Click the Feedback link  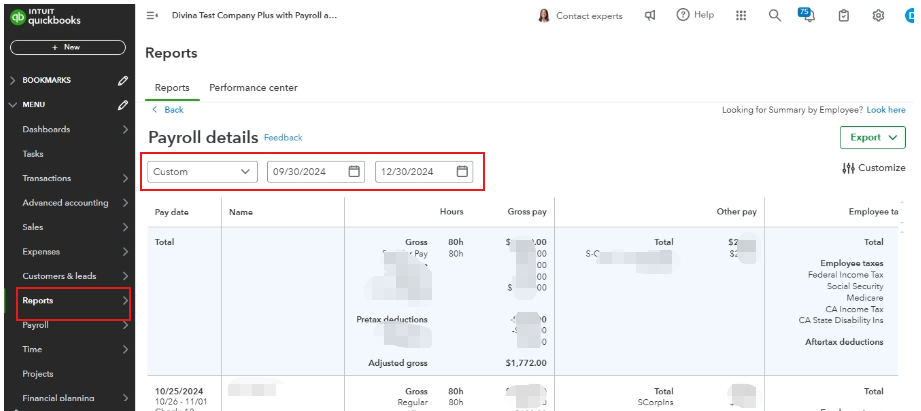(x=283, y=137)
